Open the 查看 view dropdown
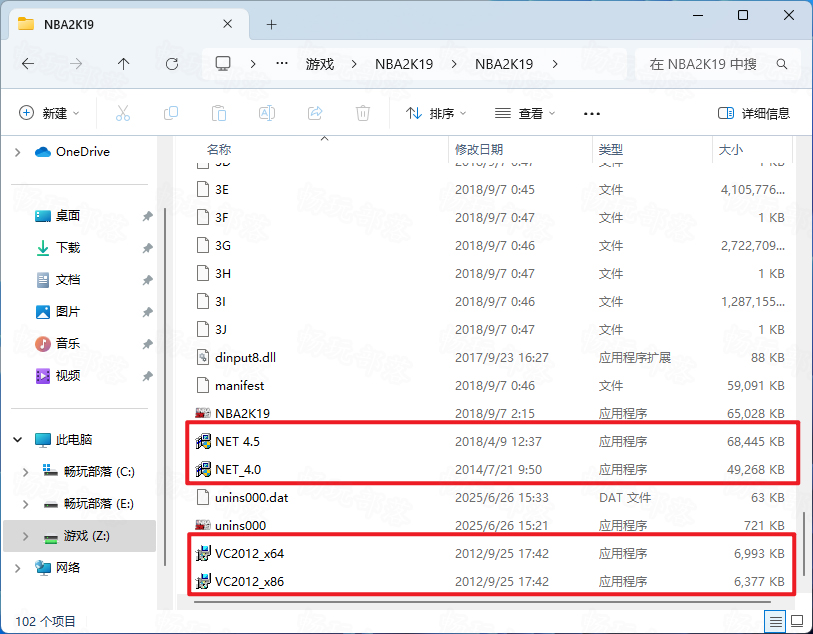 point(525,113)
